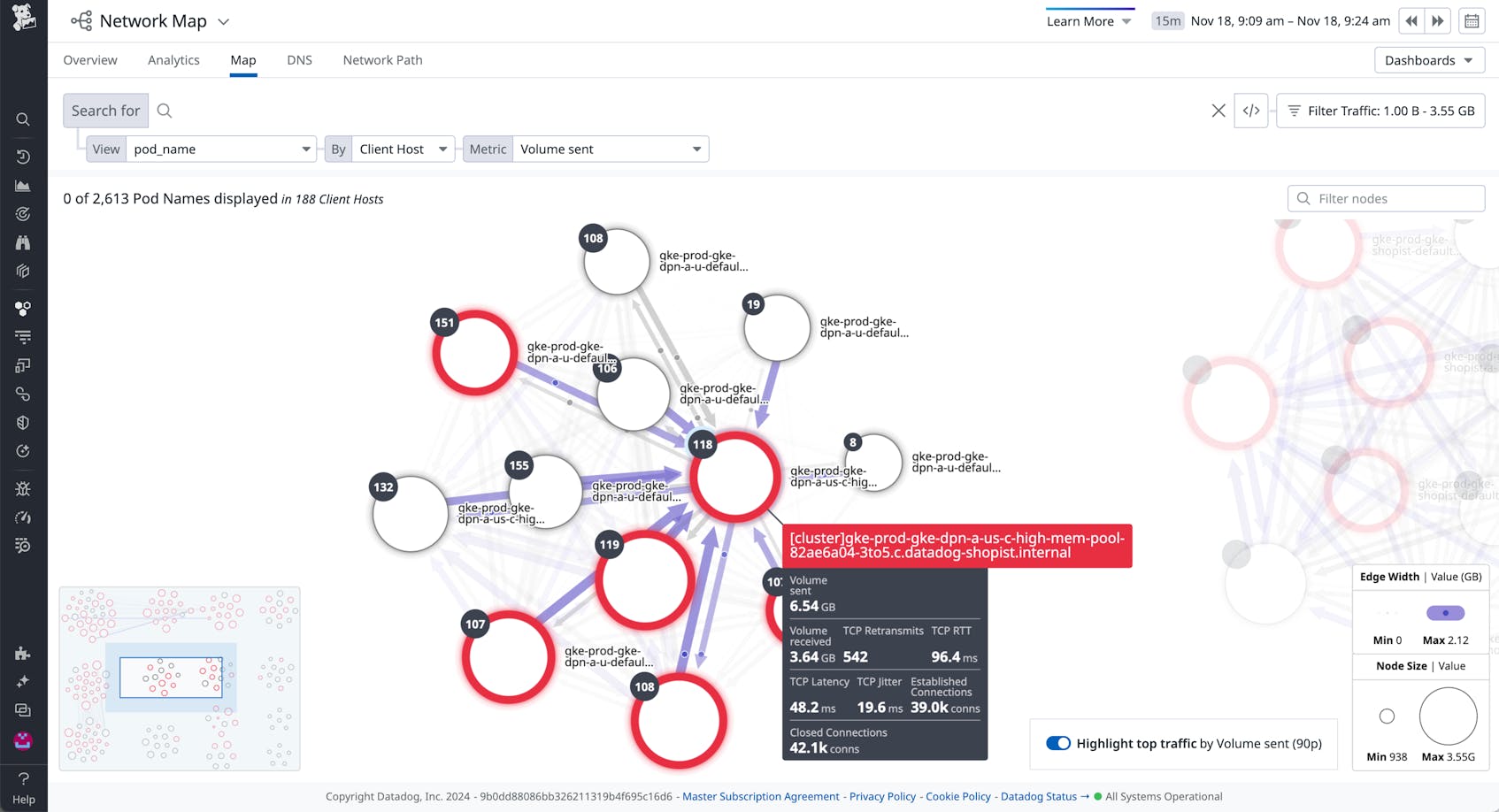Click the Datadog logo in the top-left corner
The image size is (1499, 812).
point(23,19)
